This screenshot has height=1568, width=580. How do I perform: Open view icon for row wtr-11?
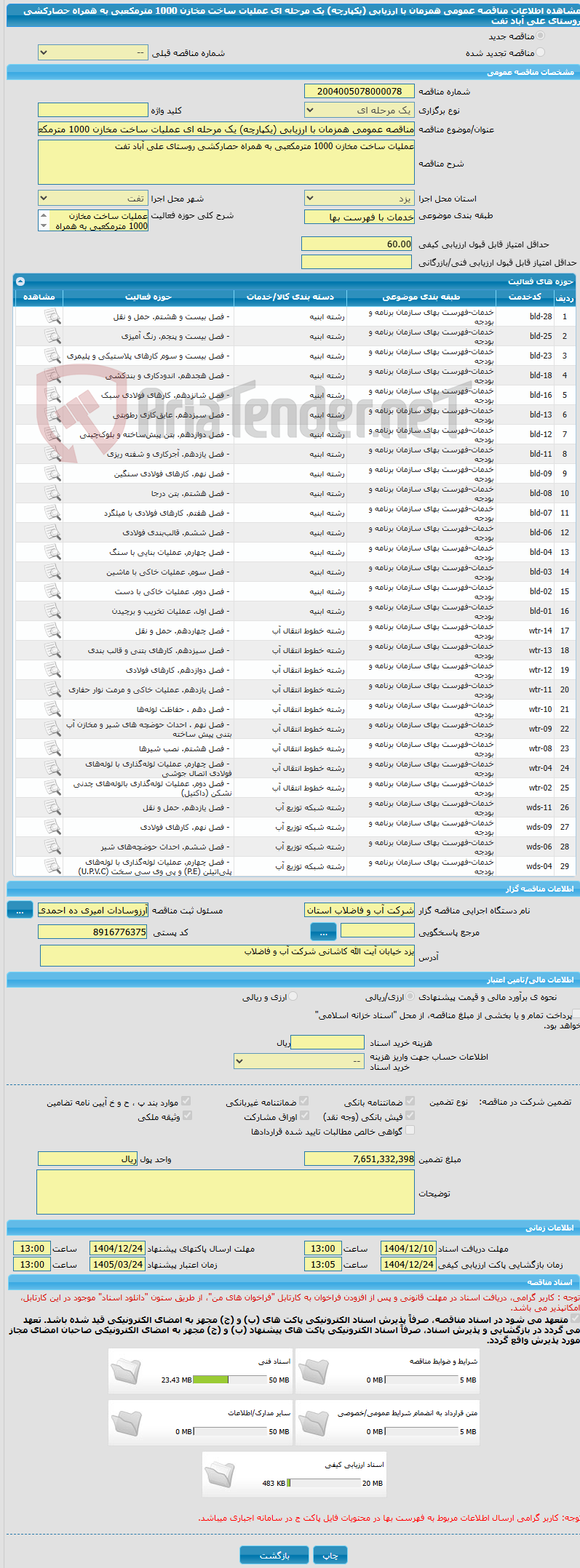[52, 689]
